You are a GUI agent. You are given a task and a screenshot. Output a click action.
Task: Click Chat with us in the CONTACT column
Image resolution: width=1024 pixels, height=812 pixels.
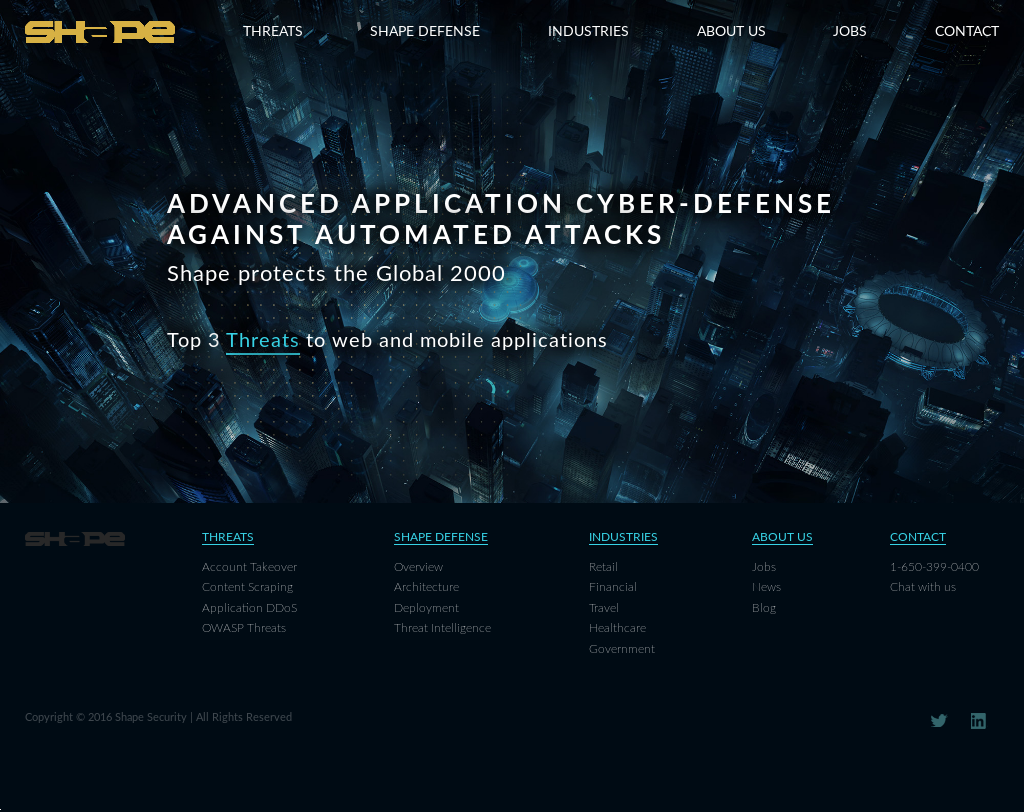click(922, 587)
